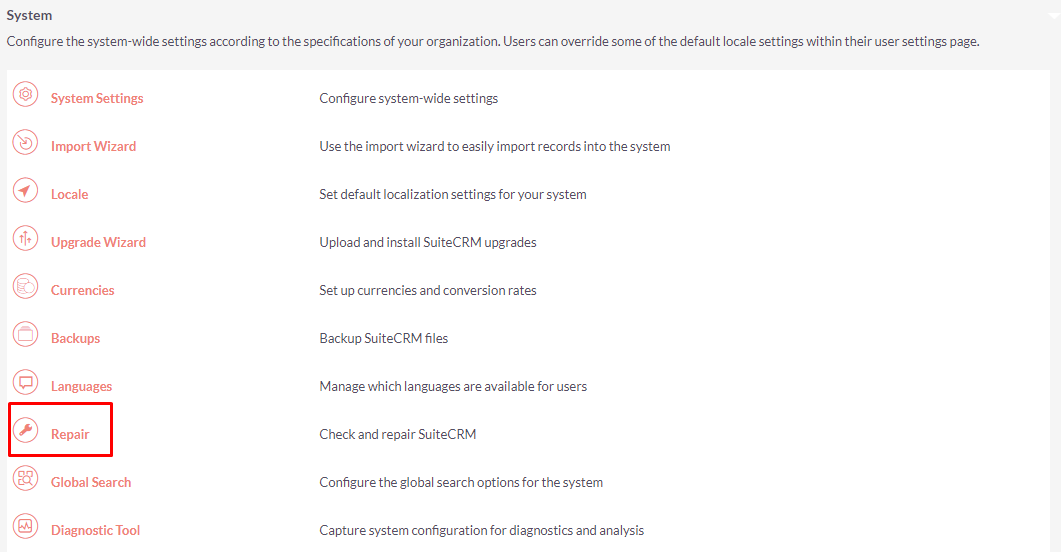Go to the Locale settings link
The width and height of the screenshot is (1061, 552).
[x=69, y=194]
